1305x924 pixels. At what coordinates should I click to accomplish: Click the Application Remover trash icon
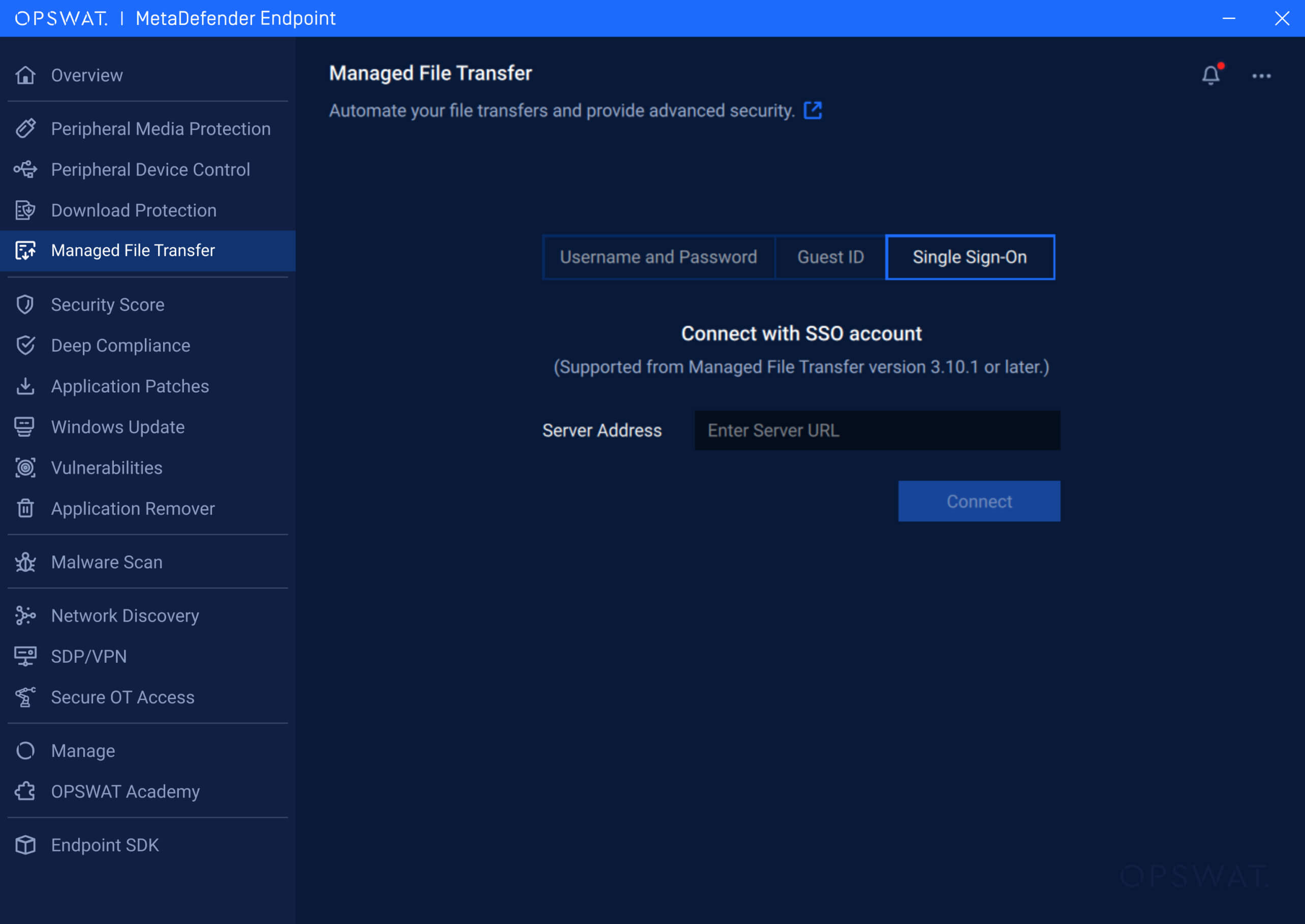coord(25,509)
